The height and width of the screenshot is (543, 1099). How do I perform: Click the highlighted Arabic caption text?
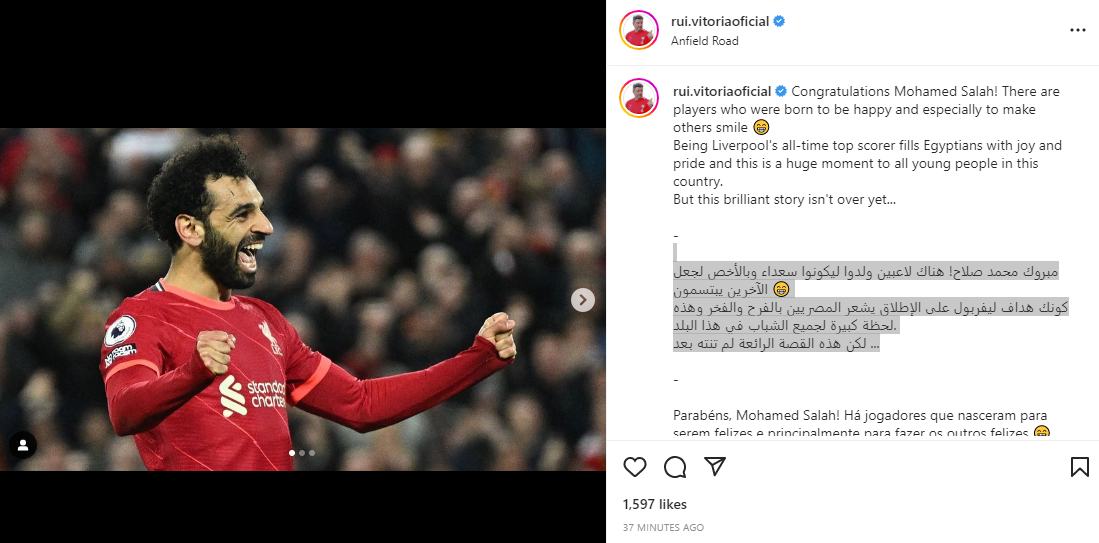(x=870, y=307)
